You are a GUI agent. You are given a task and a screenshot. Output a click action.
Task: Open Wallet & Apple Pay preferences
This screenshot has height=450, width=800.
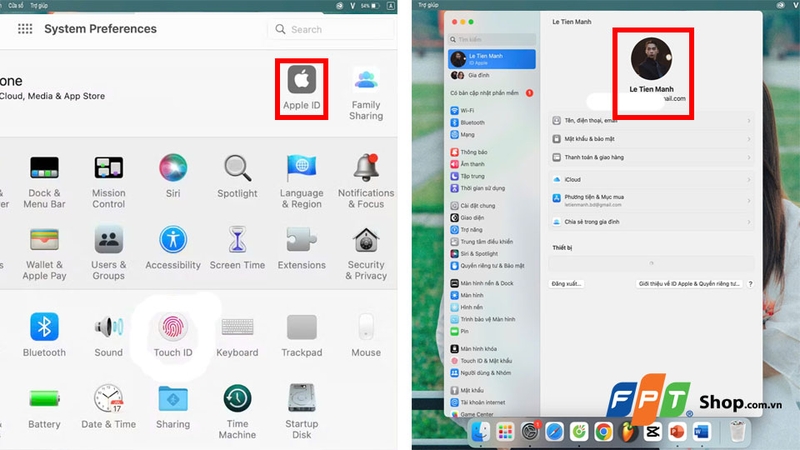(44, 254)
